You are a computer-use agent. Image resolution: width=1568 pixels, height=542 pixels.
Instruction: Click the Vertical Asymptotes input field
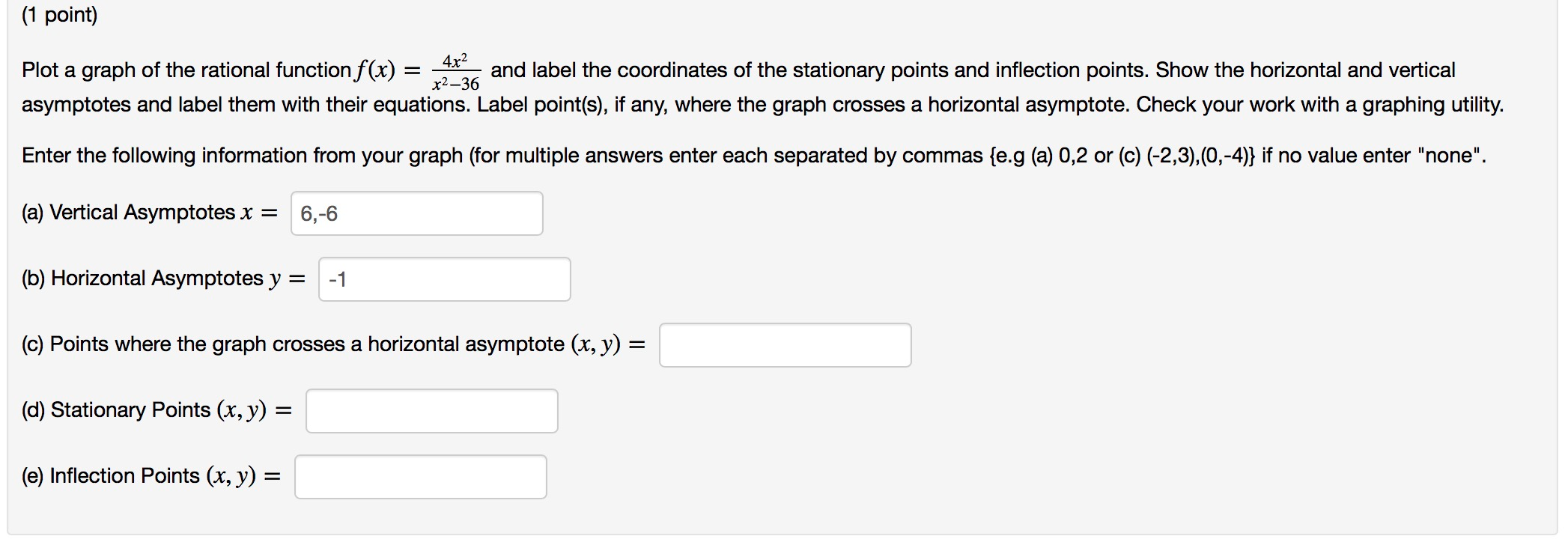pos(417,213)
